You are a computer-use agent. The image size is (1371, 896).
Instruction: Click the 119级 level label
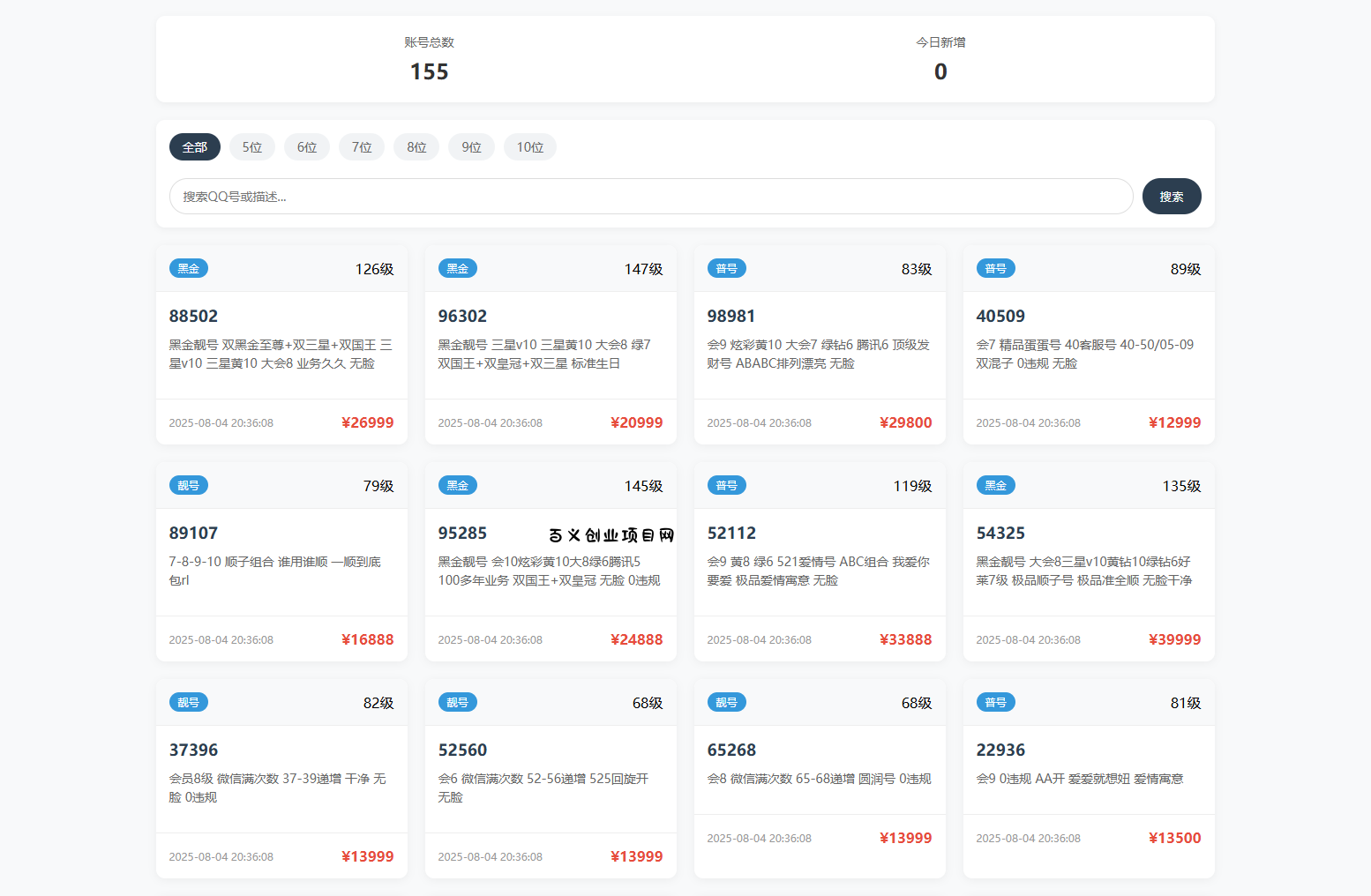point(913,486)
